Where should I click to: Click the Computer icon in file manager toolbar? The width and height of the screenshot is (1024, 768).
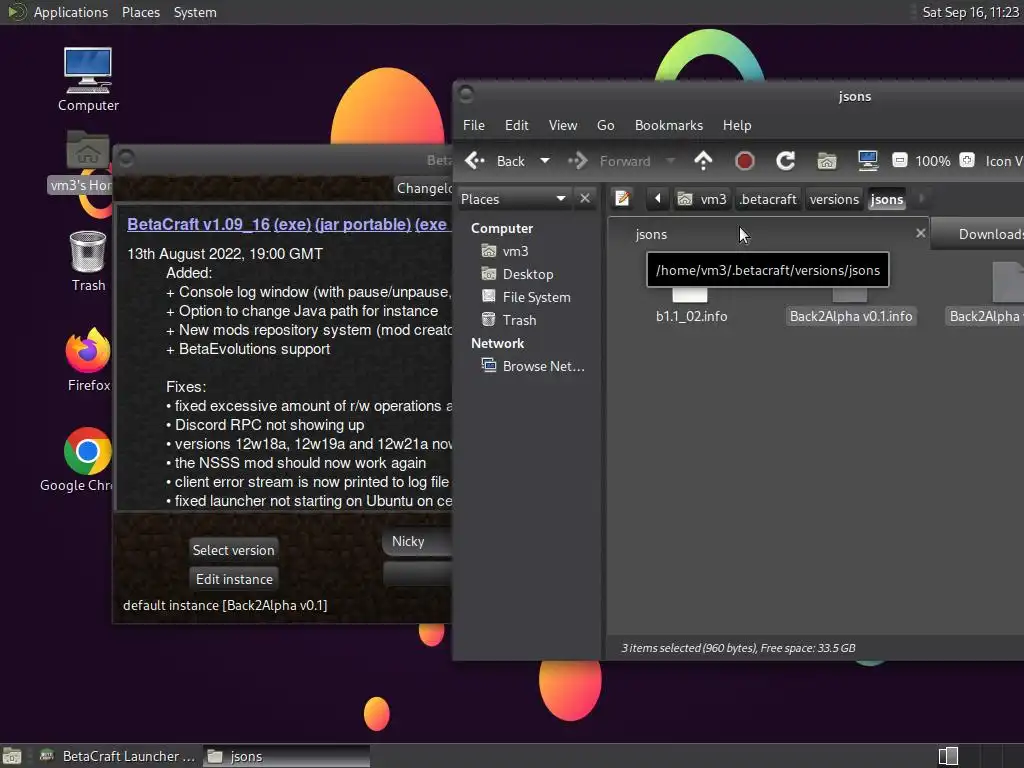pyautogui.click(x=868, y=161)
